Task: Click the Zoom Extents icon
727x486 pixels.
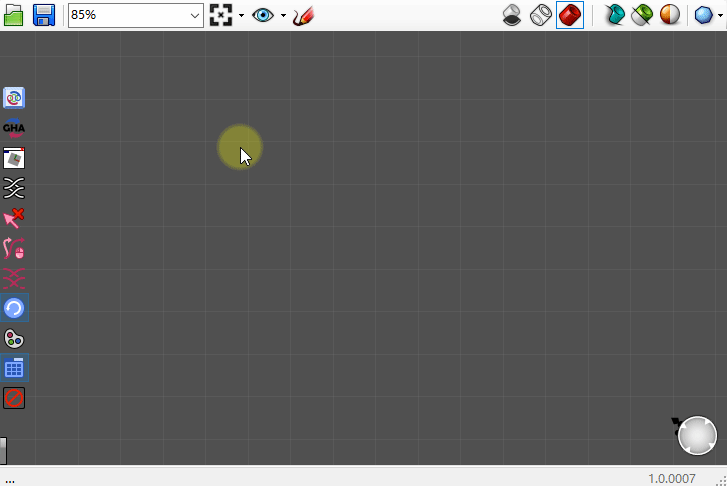Action: click(x=221, y=15)
